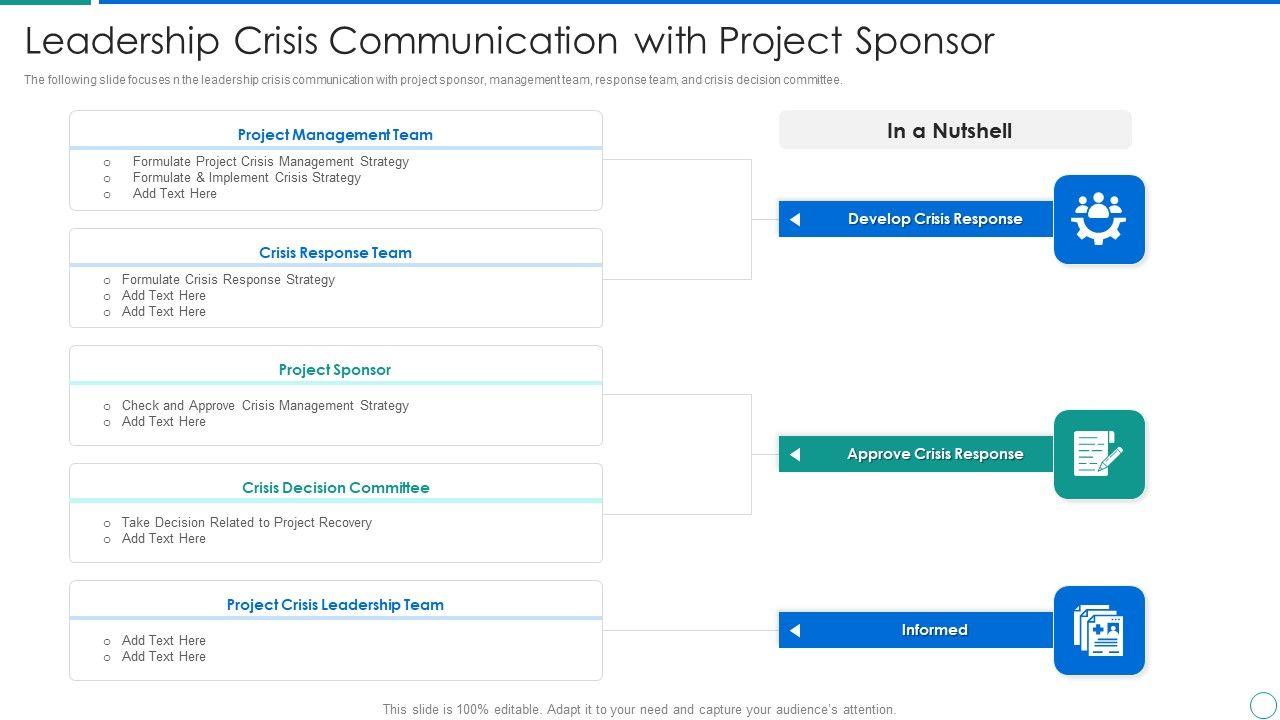Click the document with pencil icon
This screenshot has width=1280, height=720.
point(1098,454)
